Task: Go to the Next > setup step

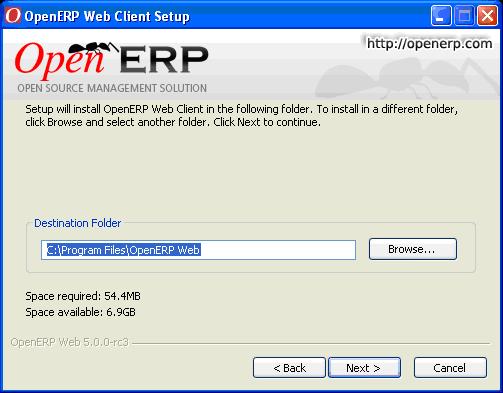Action: (364, 368)
